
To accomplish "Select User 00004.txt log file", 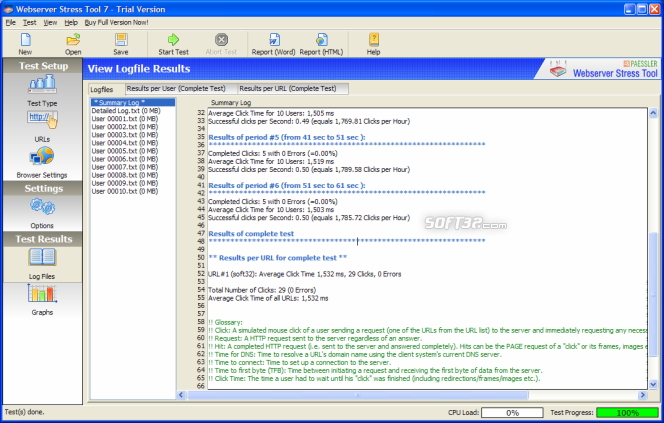I will tap(124, 143).
